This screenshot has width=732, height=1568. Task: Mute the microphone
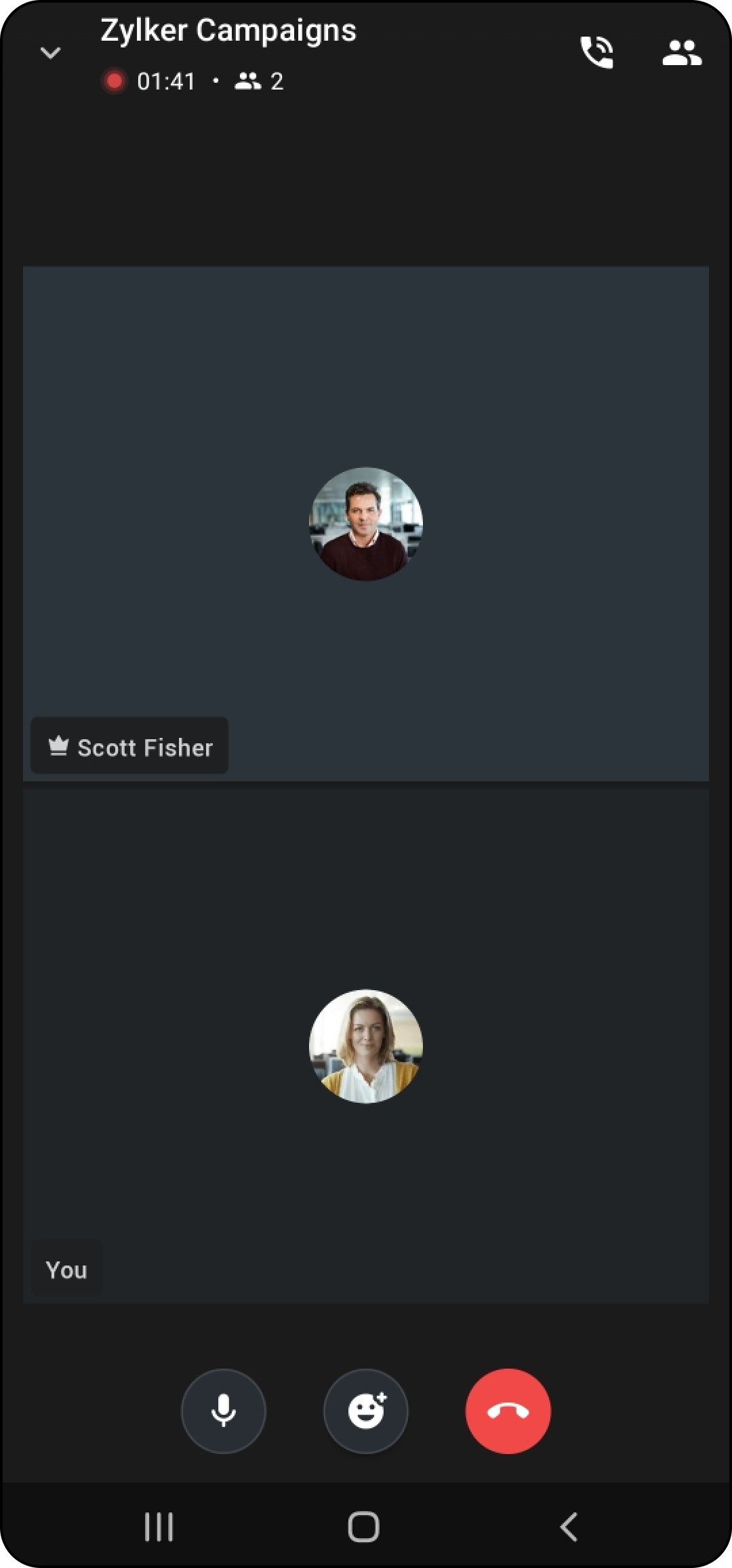click(224, 1411)
